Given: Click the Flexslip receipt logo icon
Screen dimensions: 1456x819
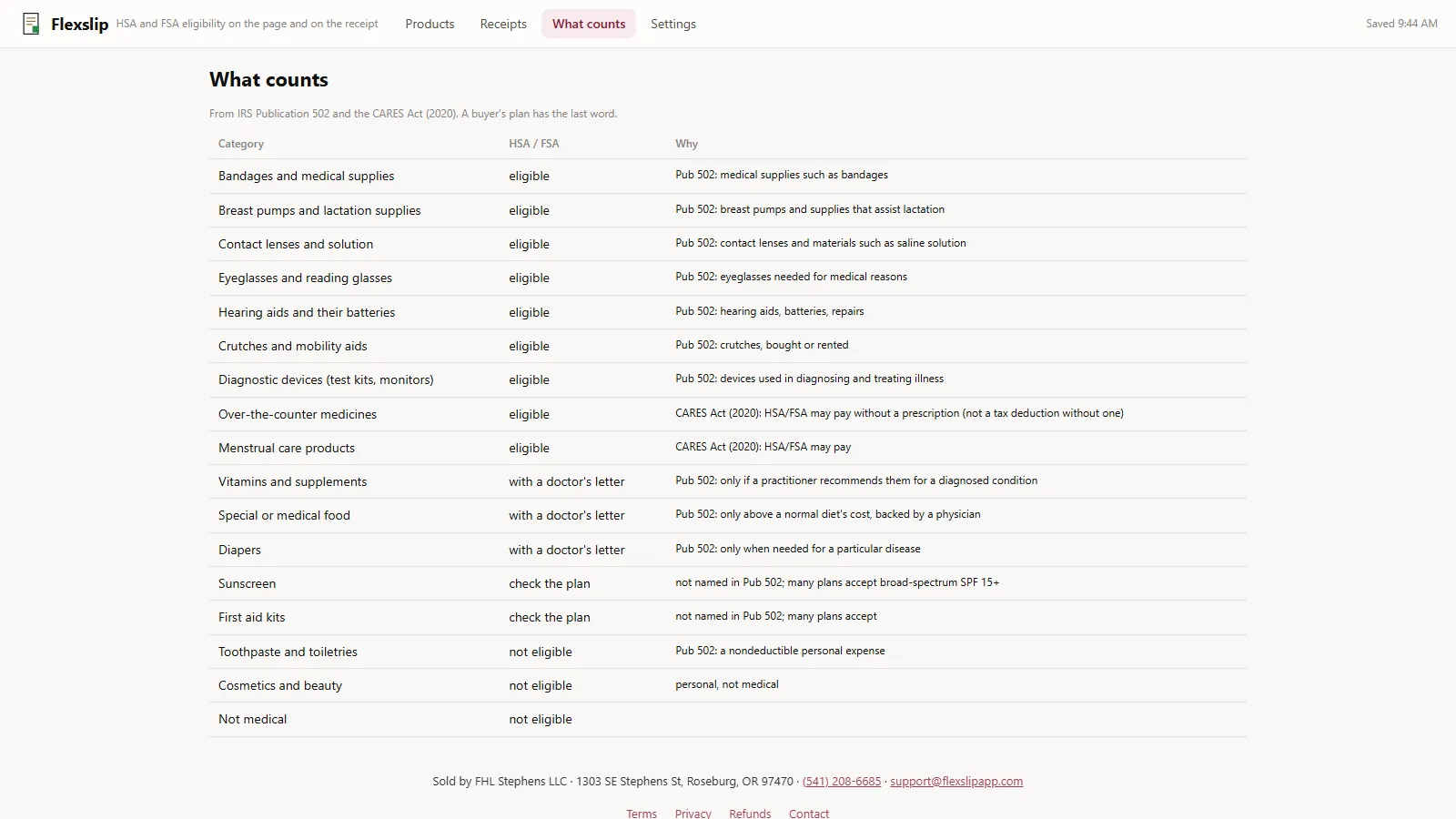Looking at the screenshot, I should pyautogui.click(x=31, y=24).
